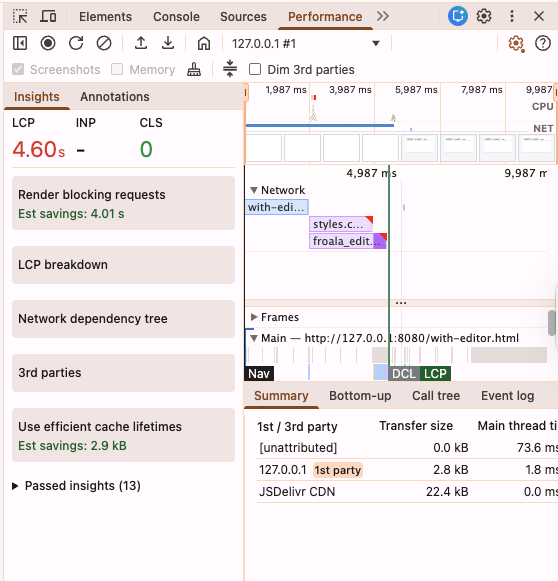This screenshot has height=581, width=558.
Task: Expand the LCP breakdown insight
Action: click(123, 265)
